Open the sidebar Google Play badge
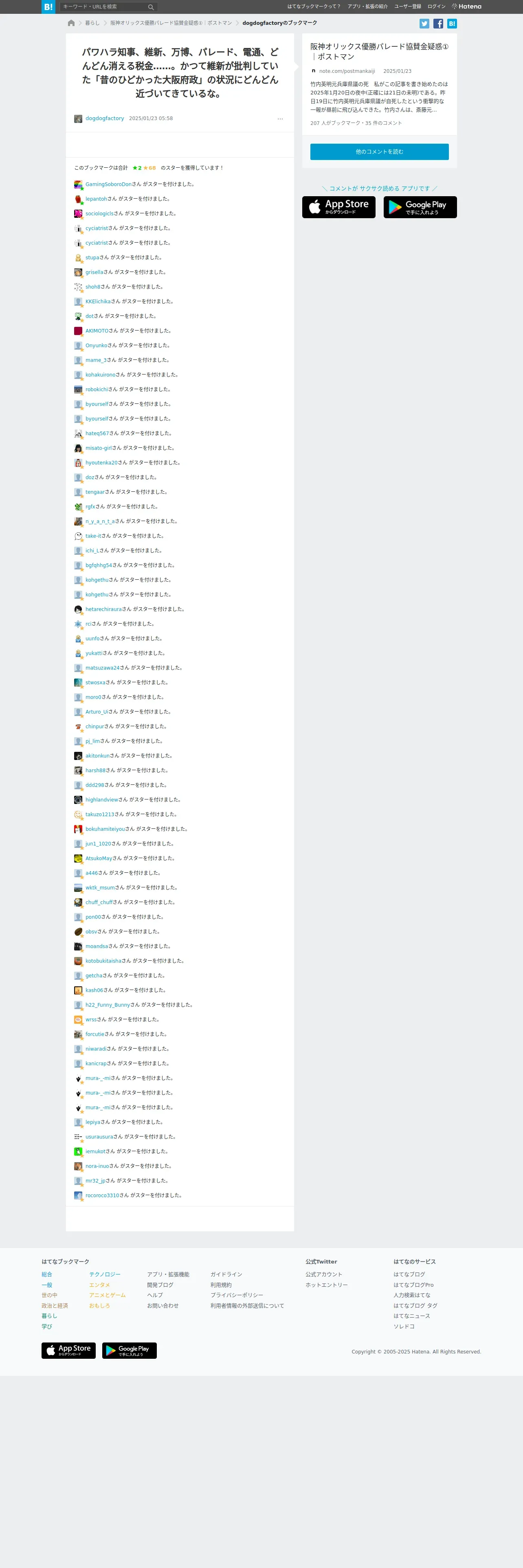523x1568 pixels. [420, 207]
